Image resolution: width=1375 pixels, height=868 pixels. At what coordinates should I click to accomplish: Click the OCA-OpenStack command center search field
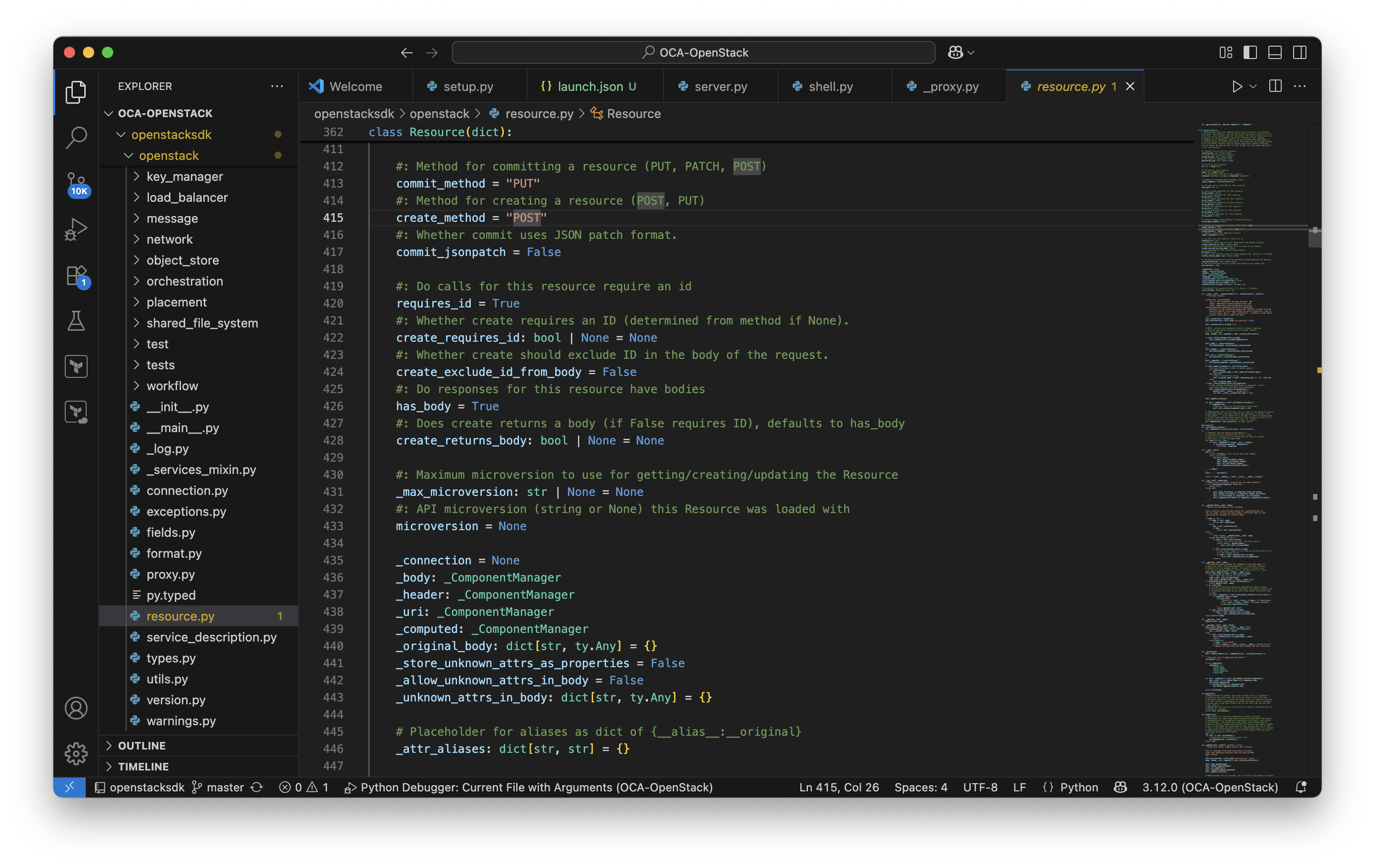[x=693, y=52]
